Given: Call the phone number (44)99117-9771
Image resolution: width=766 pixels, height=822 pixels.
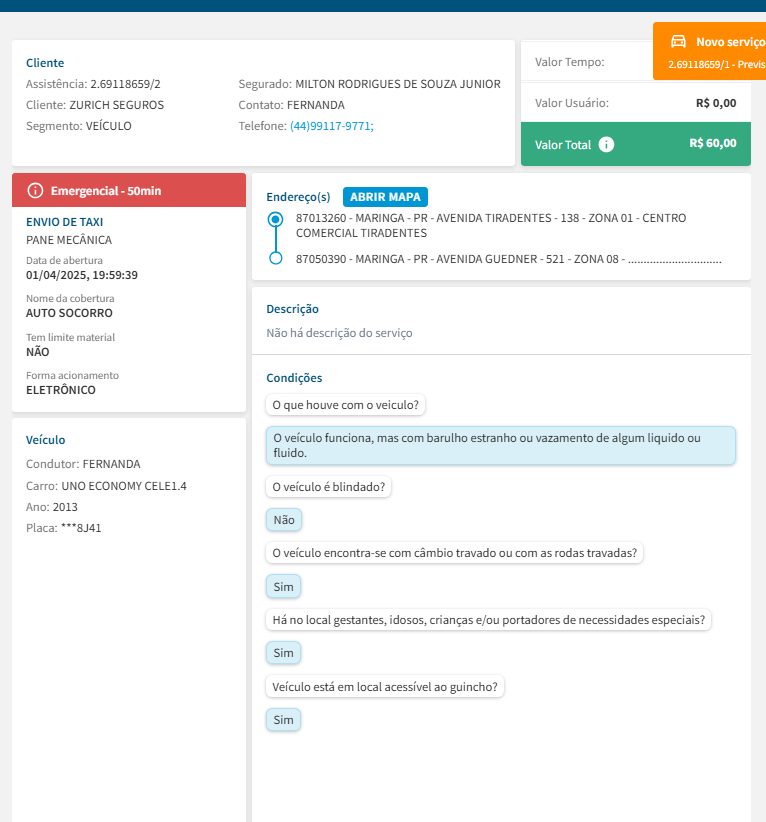Looking at the screenshot, I should coord(330,126).
